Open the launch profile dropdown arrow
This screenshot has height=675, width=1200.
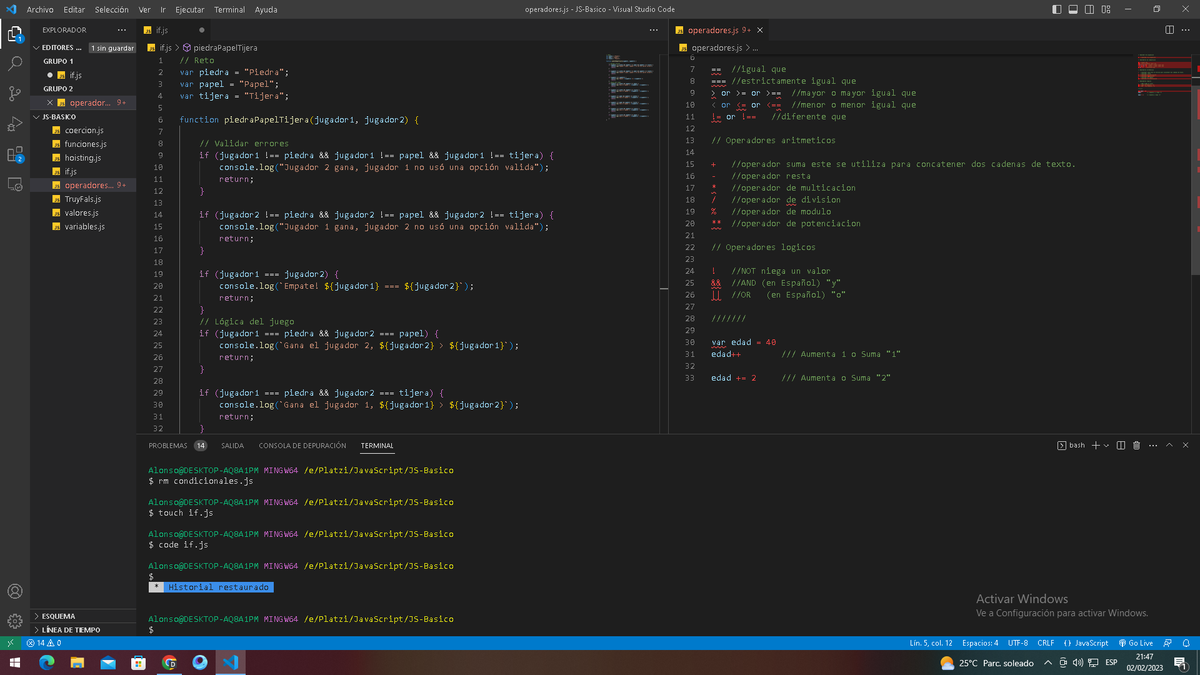[1105, 445]
